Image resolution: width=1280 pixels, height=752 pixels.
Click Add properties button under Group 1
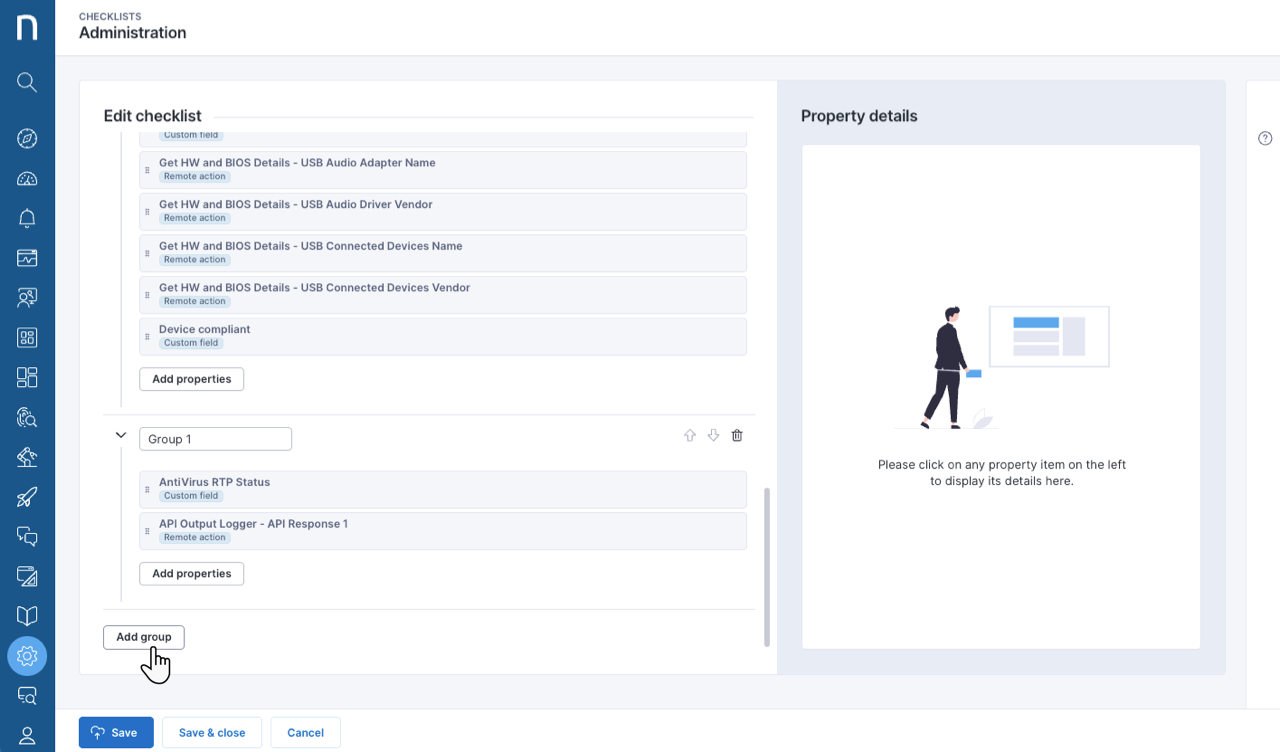191,574
